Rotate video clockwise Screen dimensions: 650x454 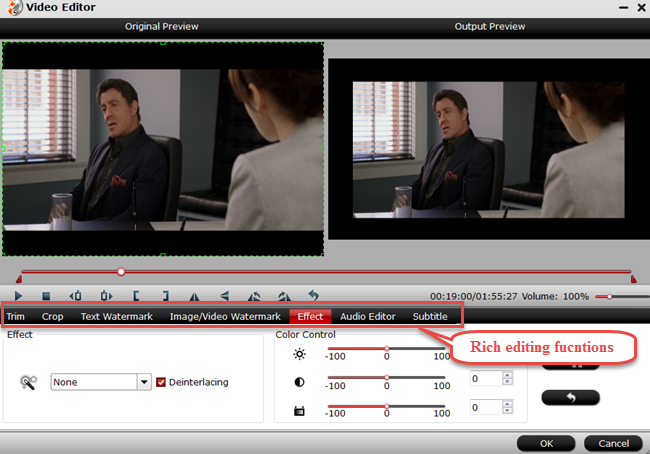point(284,296)
